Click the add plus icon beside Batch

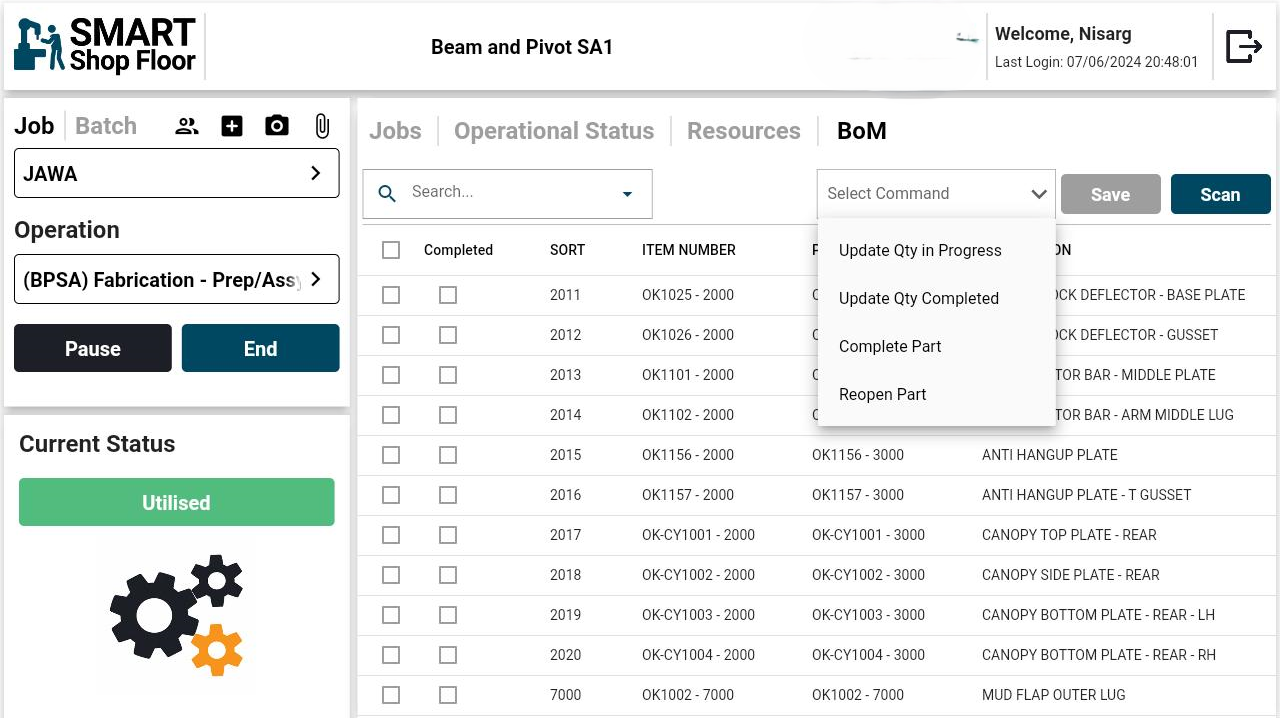click(x=232, y=126)
